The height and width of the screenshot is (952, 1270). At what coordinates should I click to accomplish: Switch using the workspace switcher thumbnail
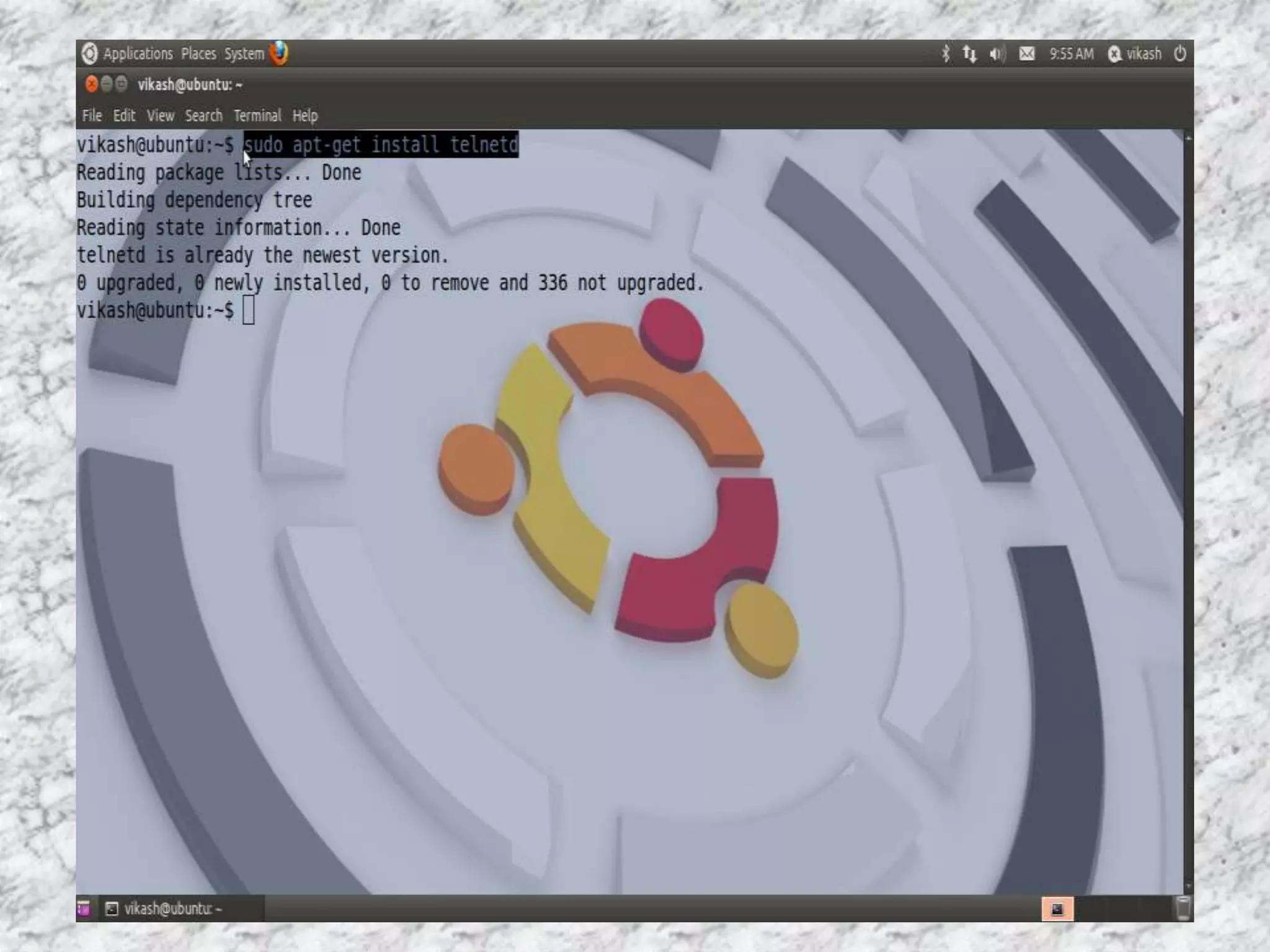[1057, 909]
